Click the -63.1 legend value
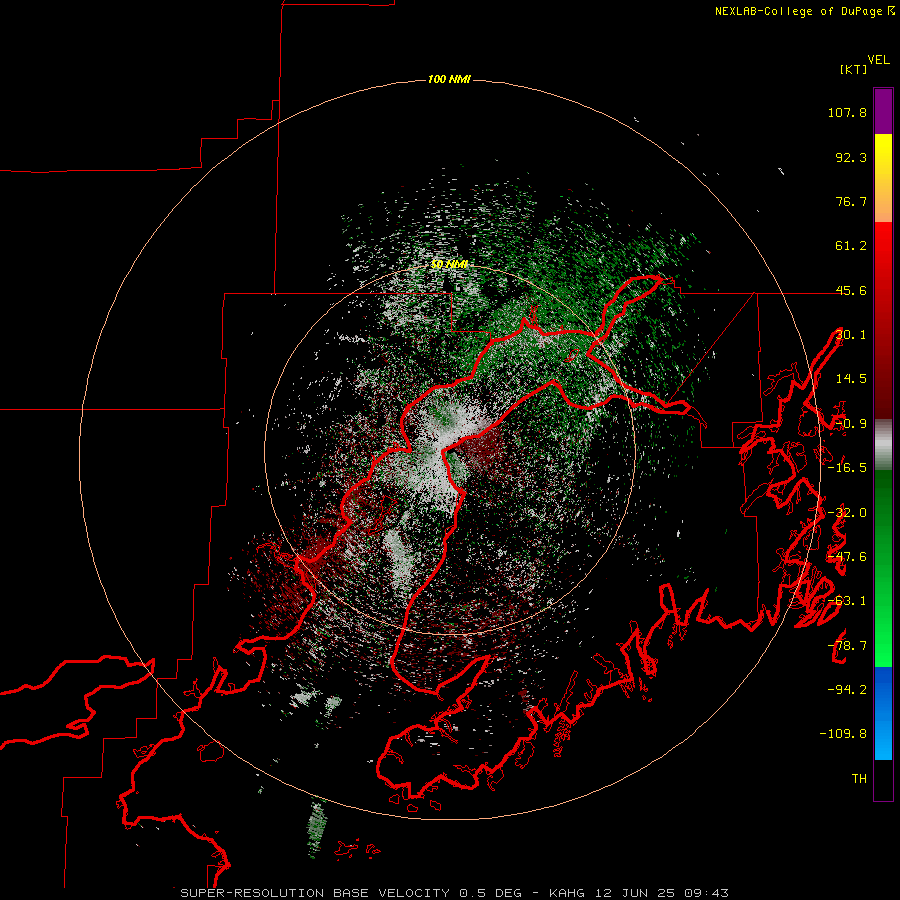The width and height of the screenshot is (900, 900). [847, 601]
